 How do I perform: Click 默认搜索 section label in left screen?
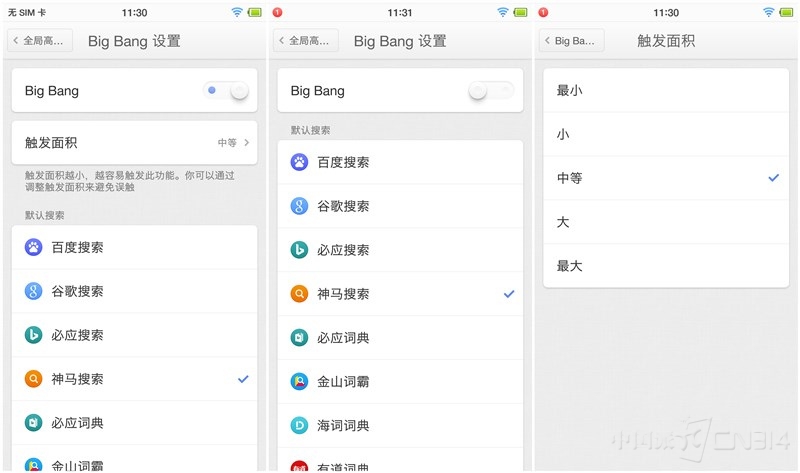click(x=44, y=215)
